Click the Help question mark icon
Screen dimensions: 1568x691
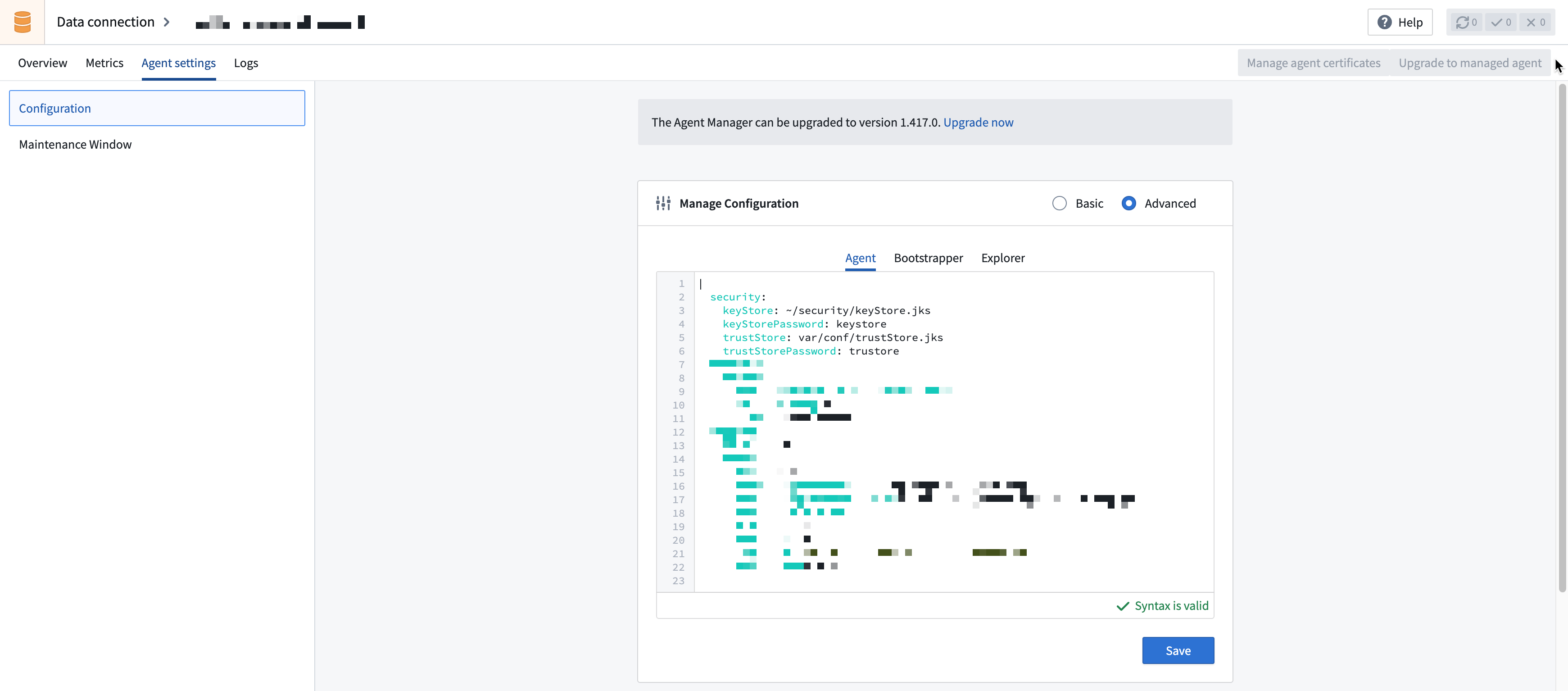(x=1384, y=22)
